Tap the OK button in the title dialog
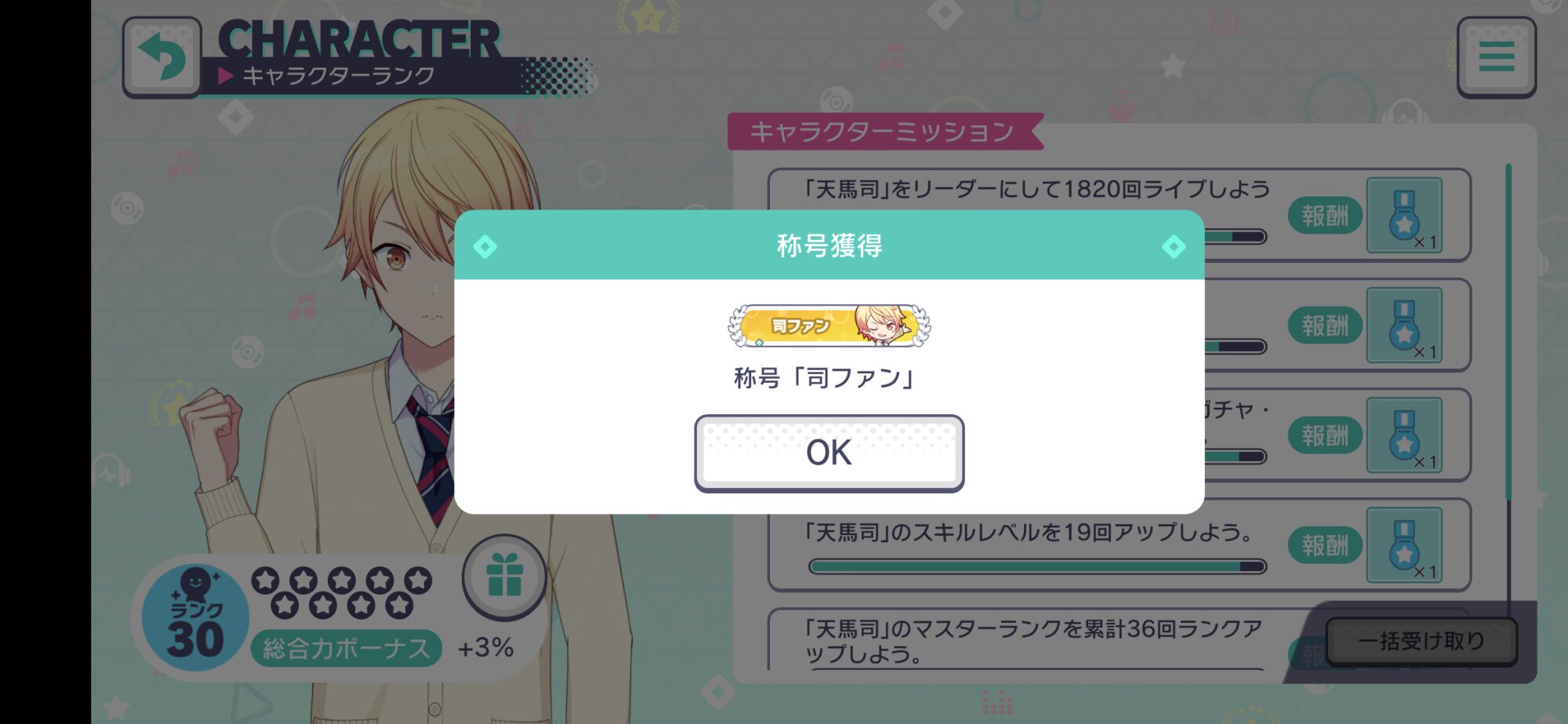 829,453
